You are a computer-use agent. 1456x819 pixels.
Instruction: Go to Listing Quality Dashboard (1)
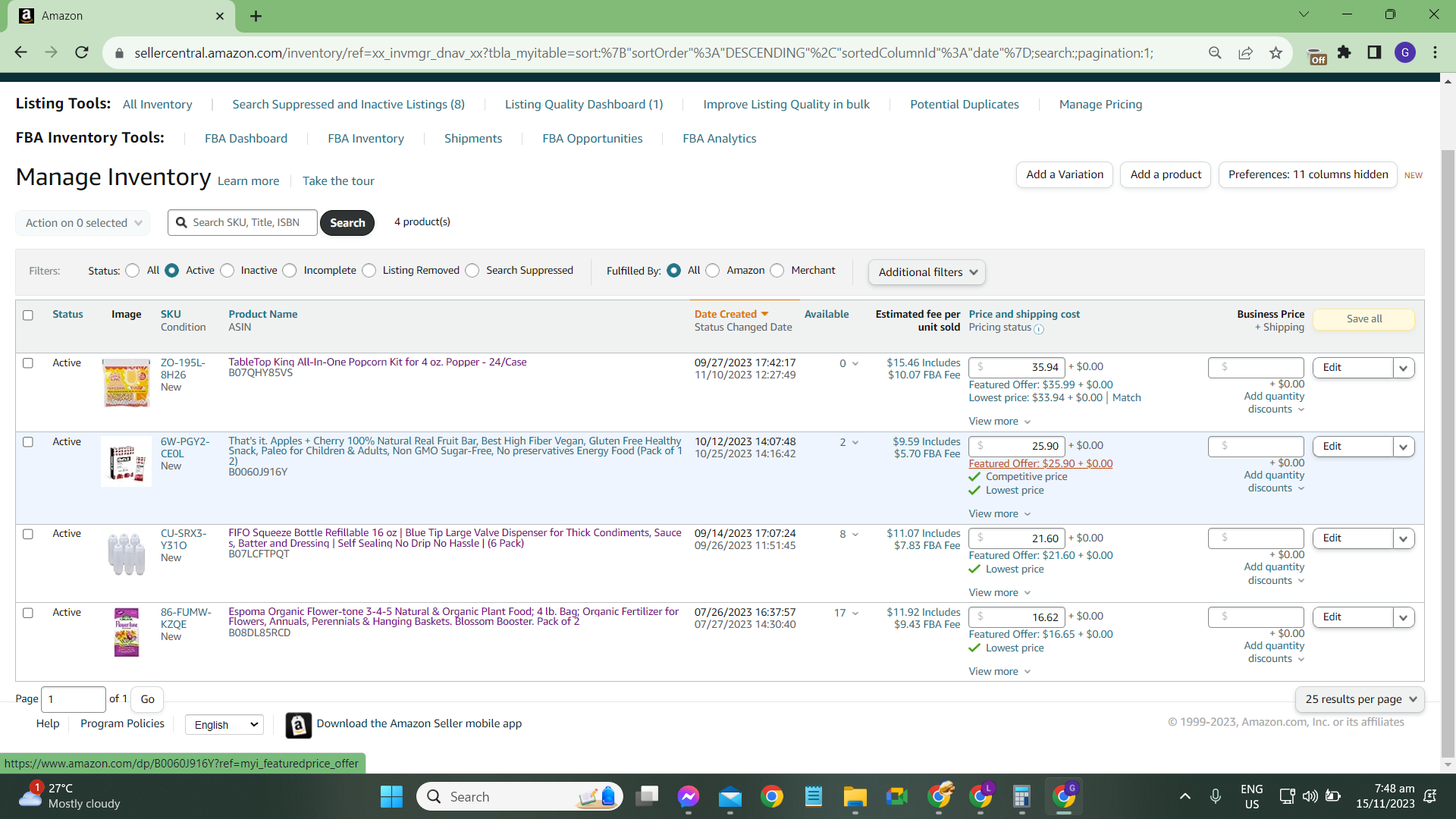(x=584, y=105)
